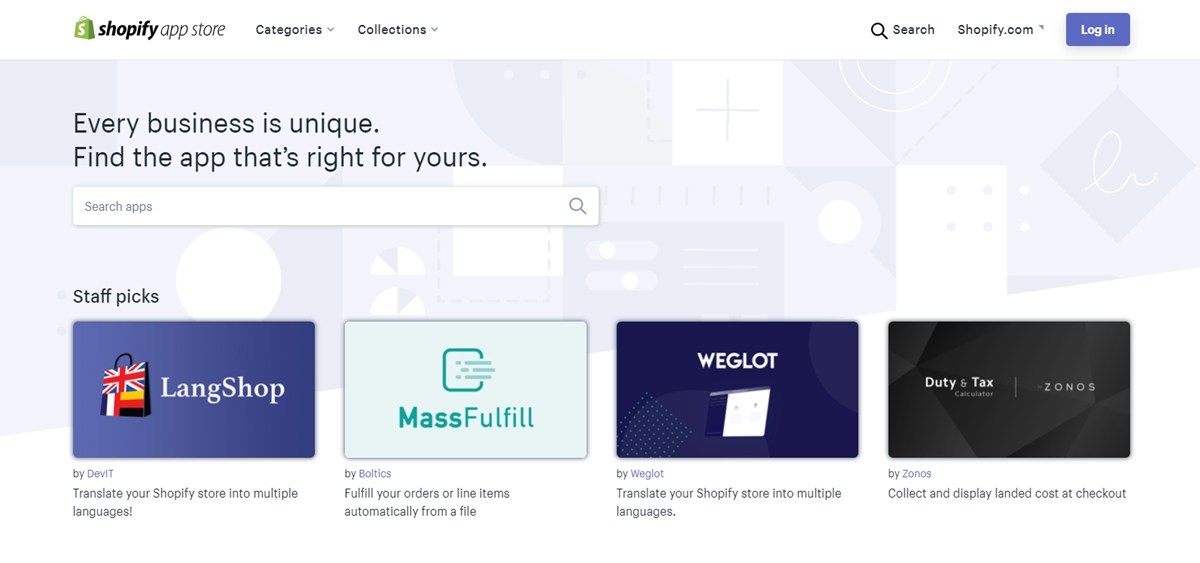The height and width of the screenshot is (563, 1200).
Task: Click the Shopify app store logo
Action: (150, 29)
